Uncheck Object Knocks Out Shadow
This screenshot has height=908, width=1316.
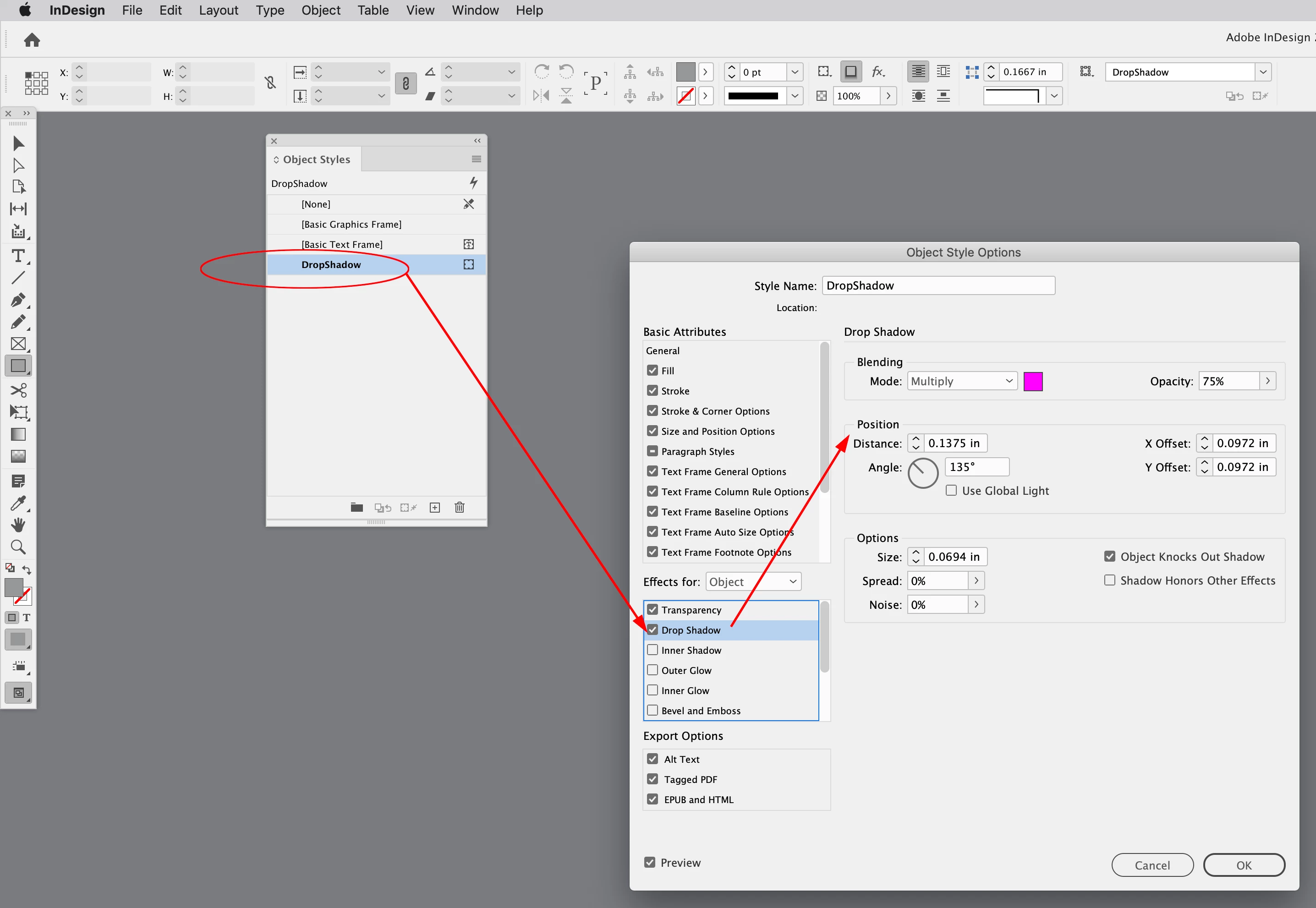[x=1109, y=557]
